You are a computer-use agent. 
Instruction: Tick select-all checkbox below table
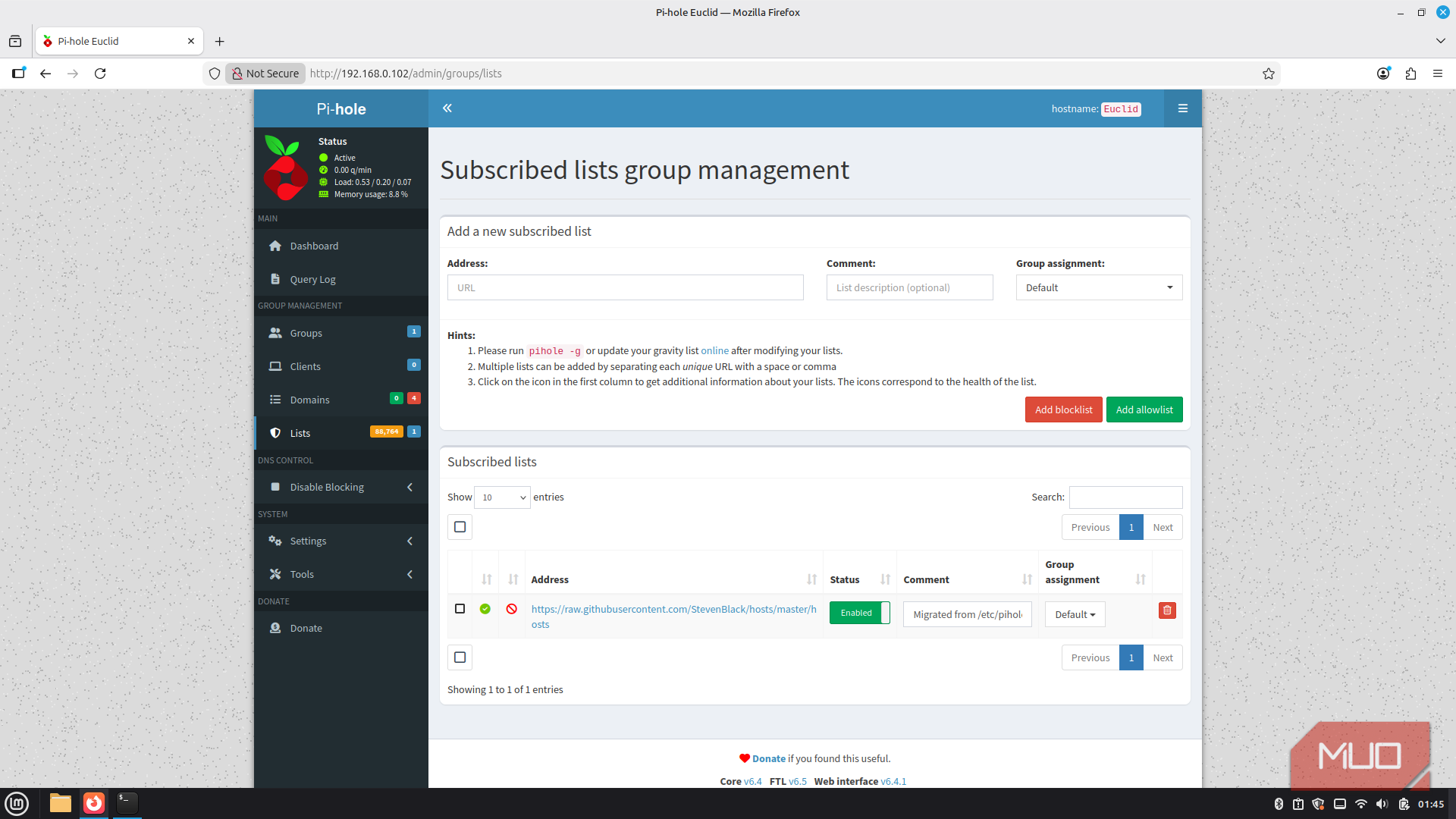[460, 657]
